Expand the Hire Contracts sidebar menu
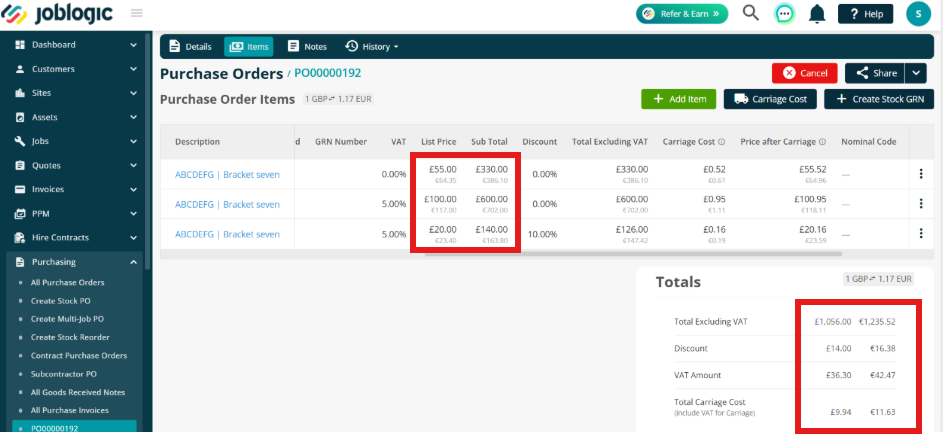Viewport: 943px width, 435px height. click(x=76, y=238)
